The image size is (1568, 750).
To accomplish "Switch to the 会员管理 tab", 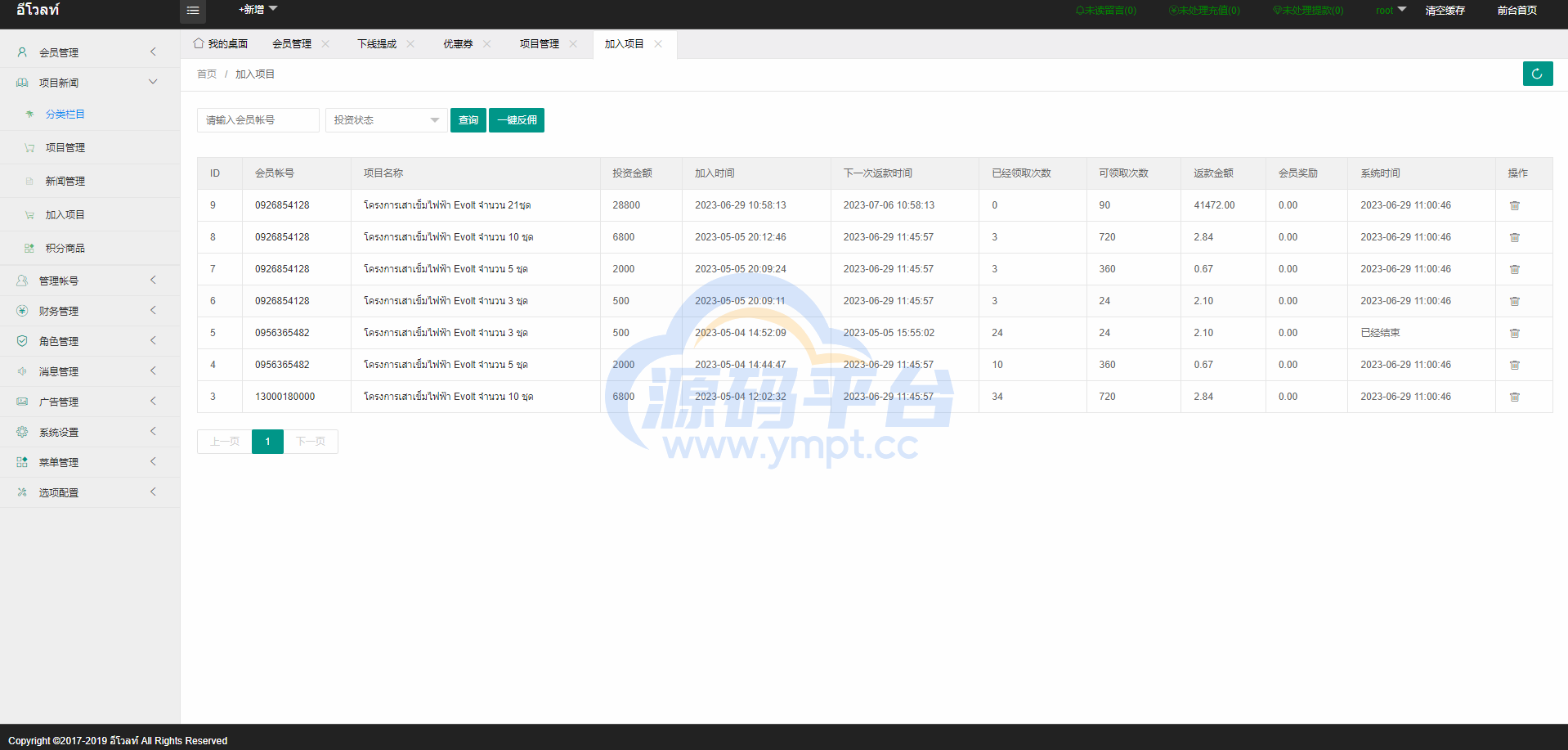I will [x=292, y=44].
